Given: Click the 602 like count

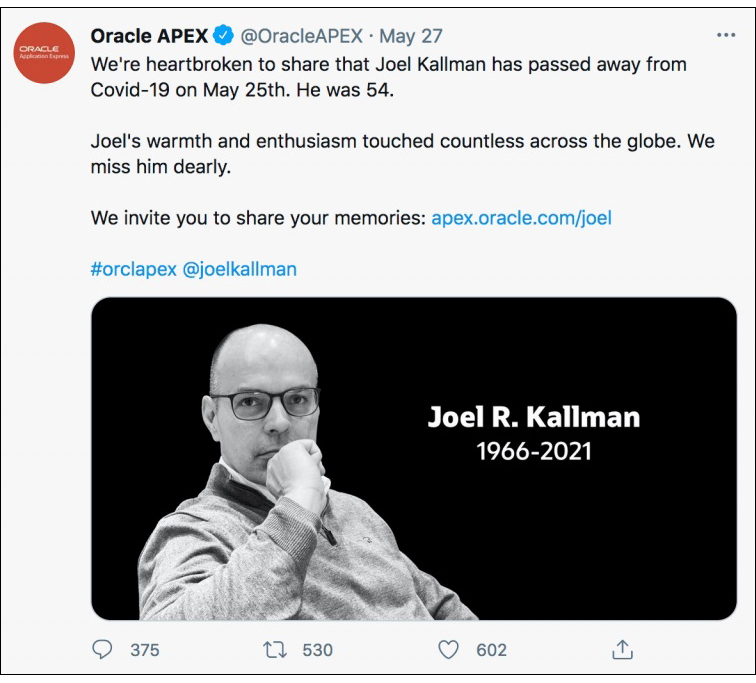Looking at the screenshot, I should tap(491, 650).
